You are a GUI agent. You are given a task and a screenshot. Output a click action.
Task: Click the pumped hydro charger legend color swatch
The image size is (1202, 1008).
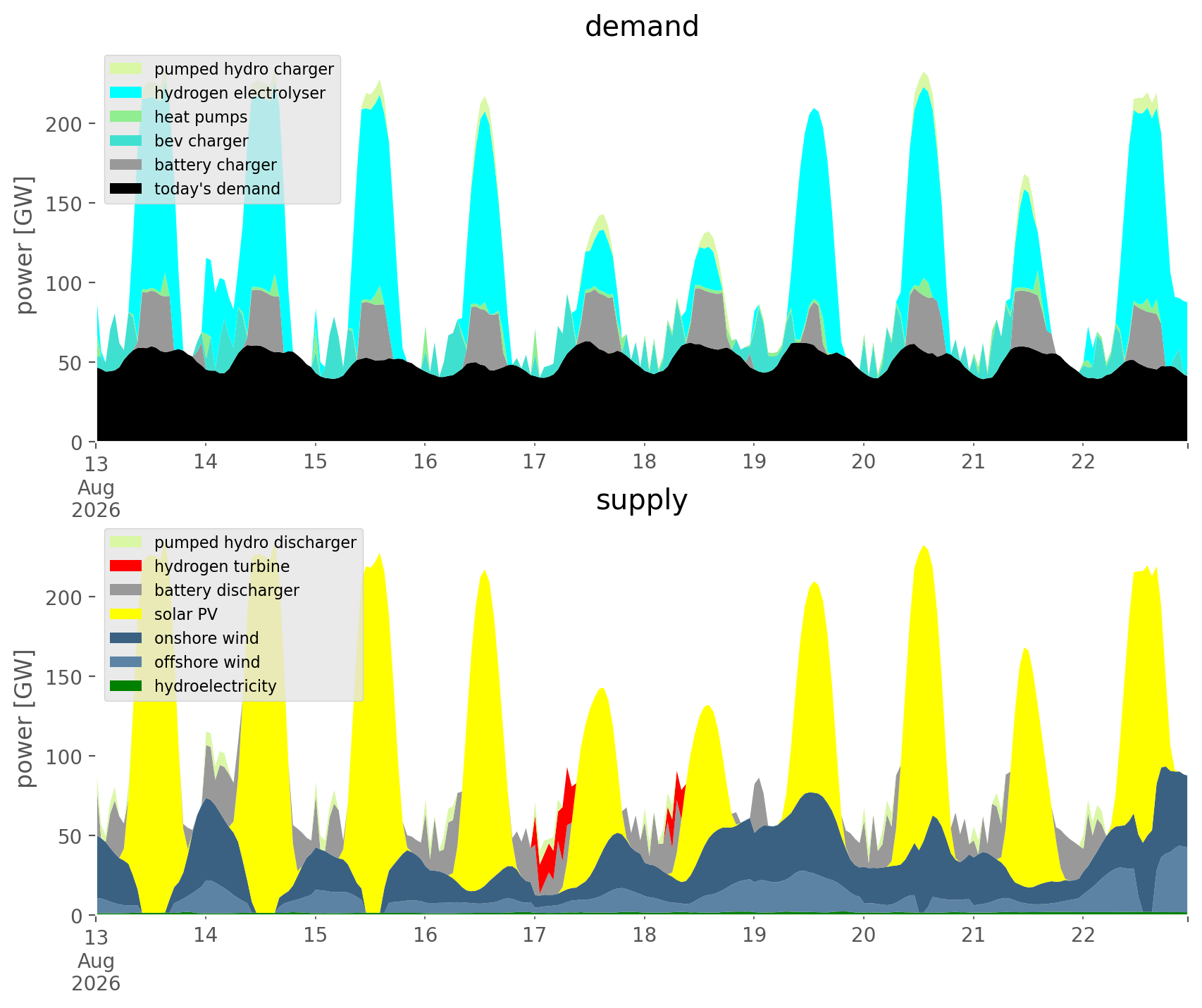coord(126,69)
